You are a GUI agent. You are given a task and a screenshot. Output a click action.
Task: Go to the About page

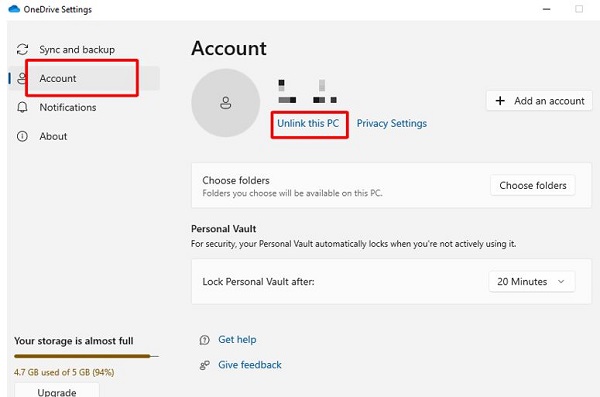[84, 136]
